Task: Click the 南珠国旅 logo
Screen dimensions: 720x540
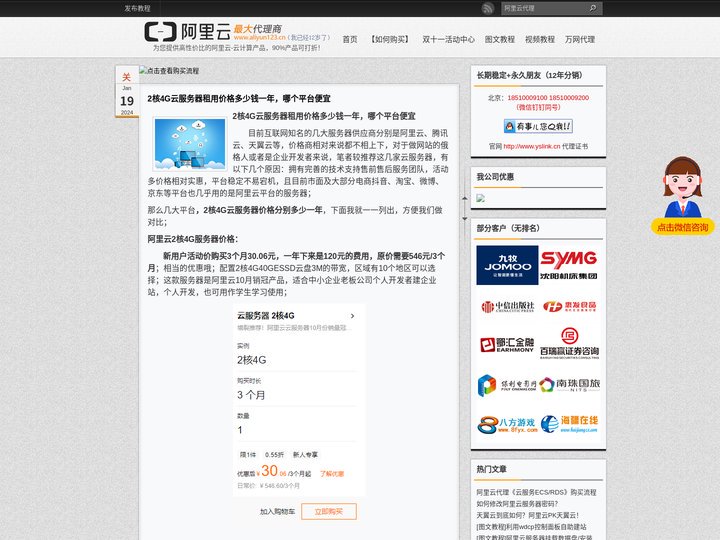Action: (x=569, y=384)
